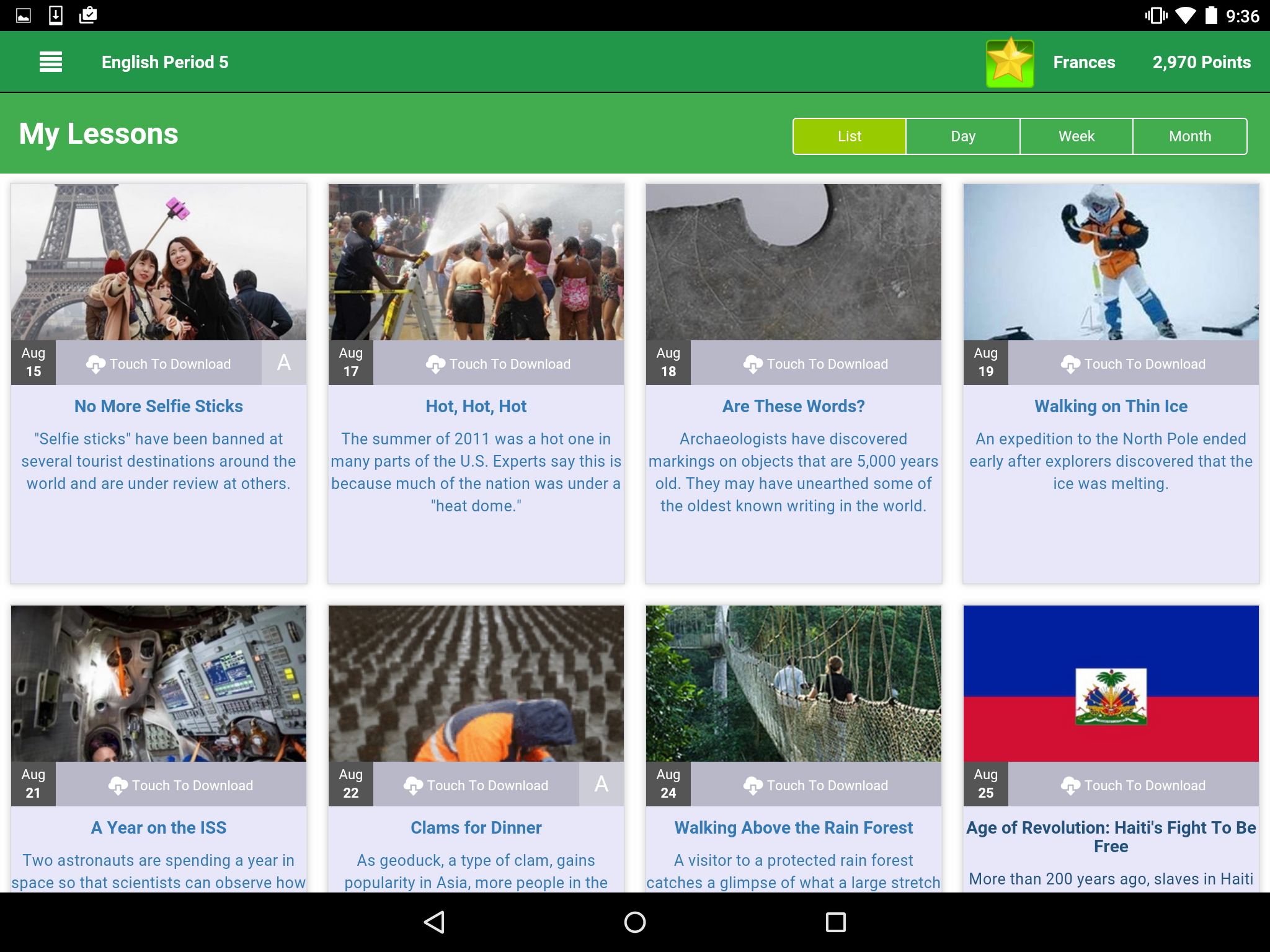Tap the clipboard check notification icon
This screenshot has width=1270, height=952.
click(x=88, y=15)
